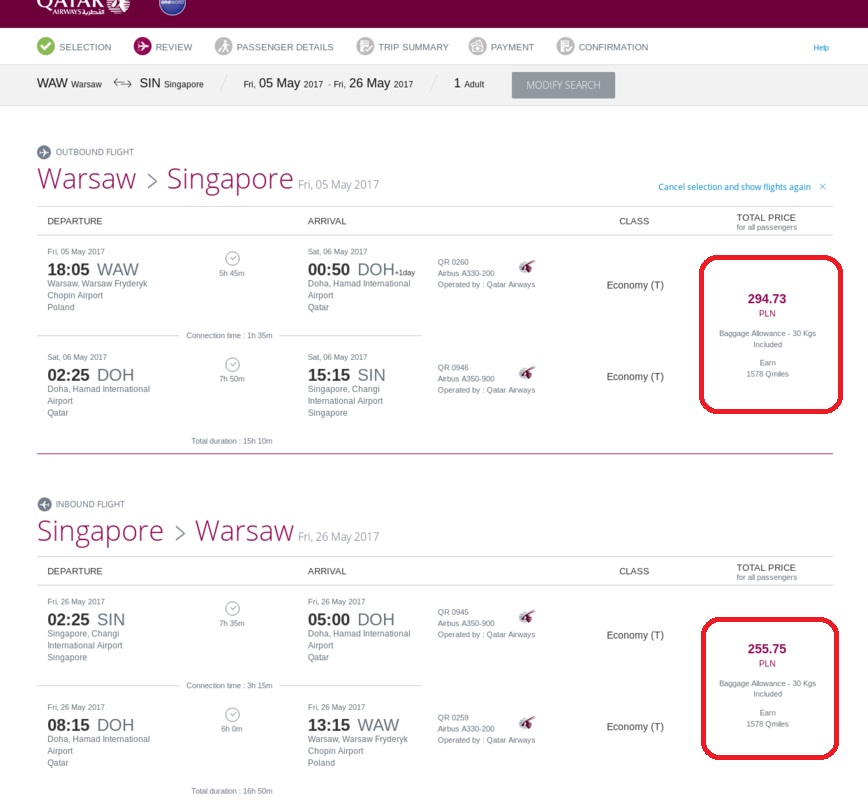Open the Trip Summary step
Image resolution: width=868 pixels, height=800 pixels.
[414, 47]
